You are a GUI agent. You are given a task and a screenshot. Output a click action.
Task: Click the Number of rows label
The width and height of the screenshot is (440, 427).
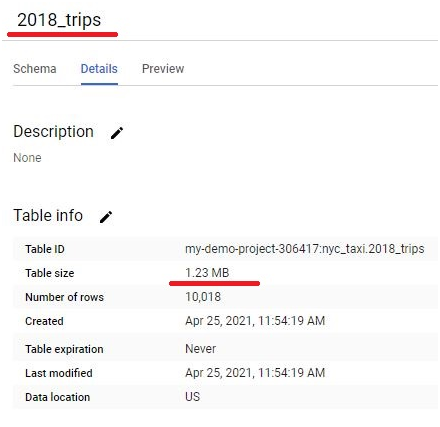(64, 297)
